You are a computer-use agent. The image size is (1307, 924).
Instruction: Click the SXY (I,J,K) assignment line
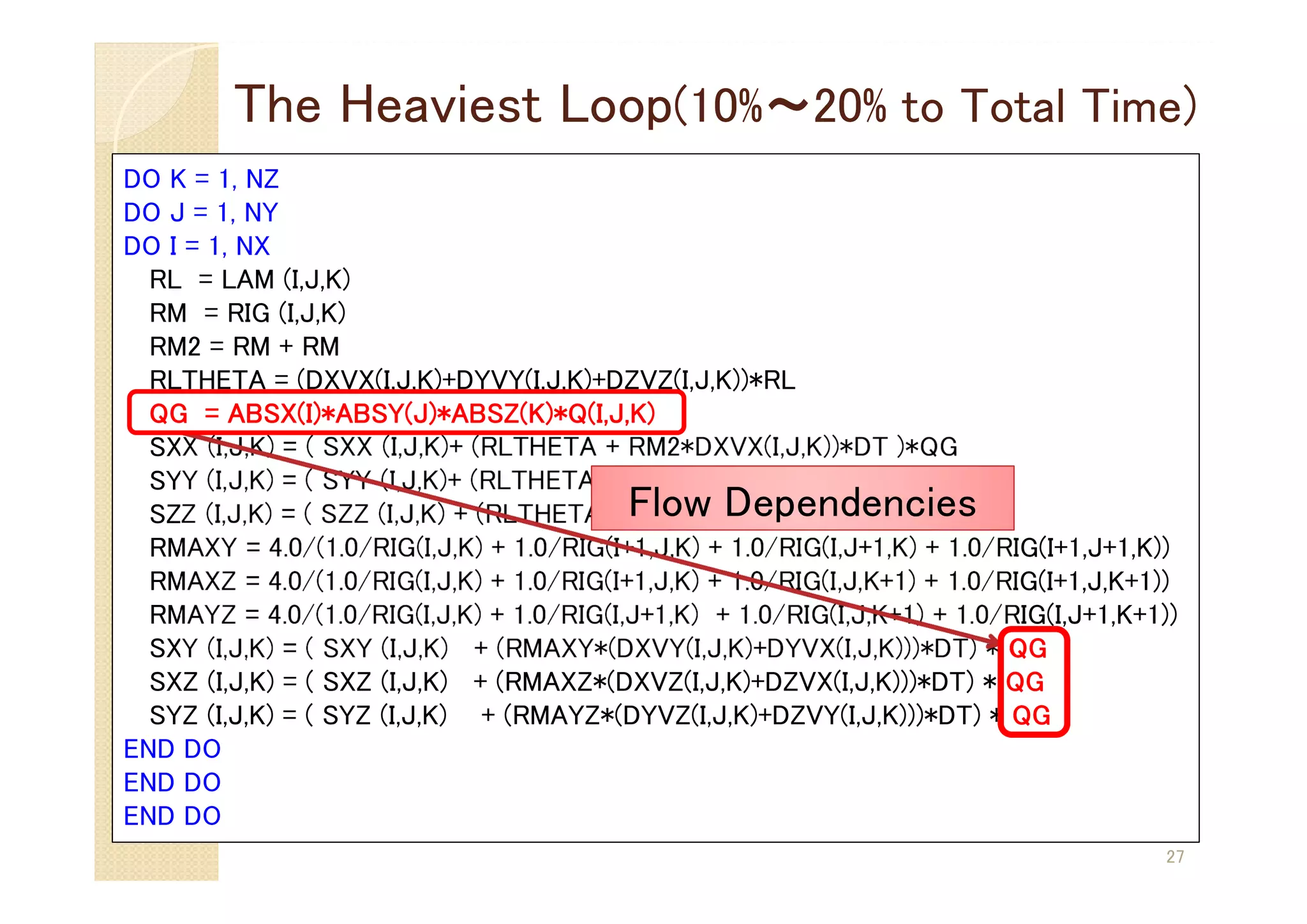coord(598,648)
